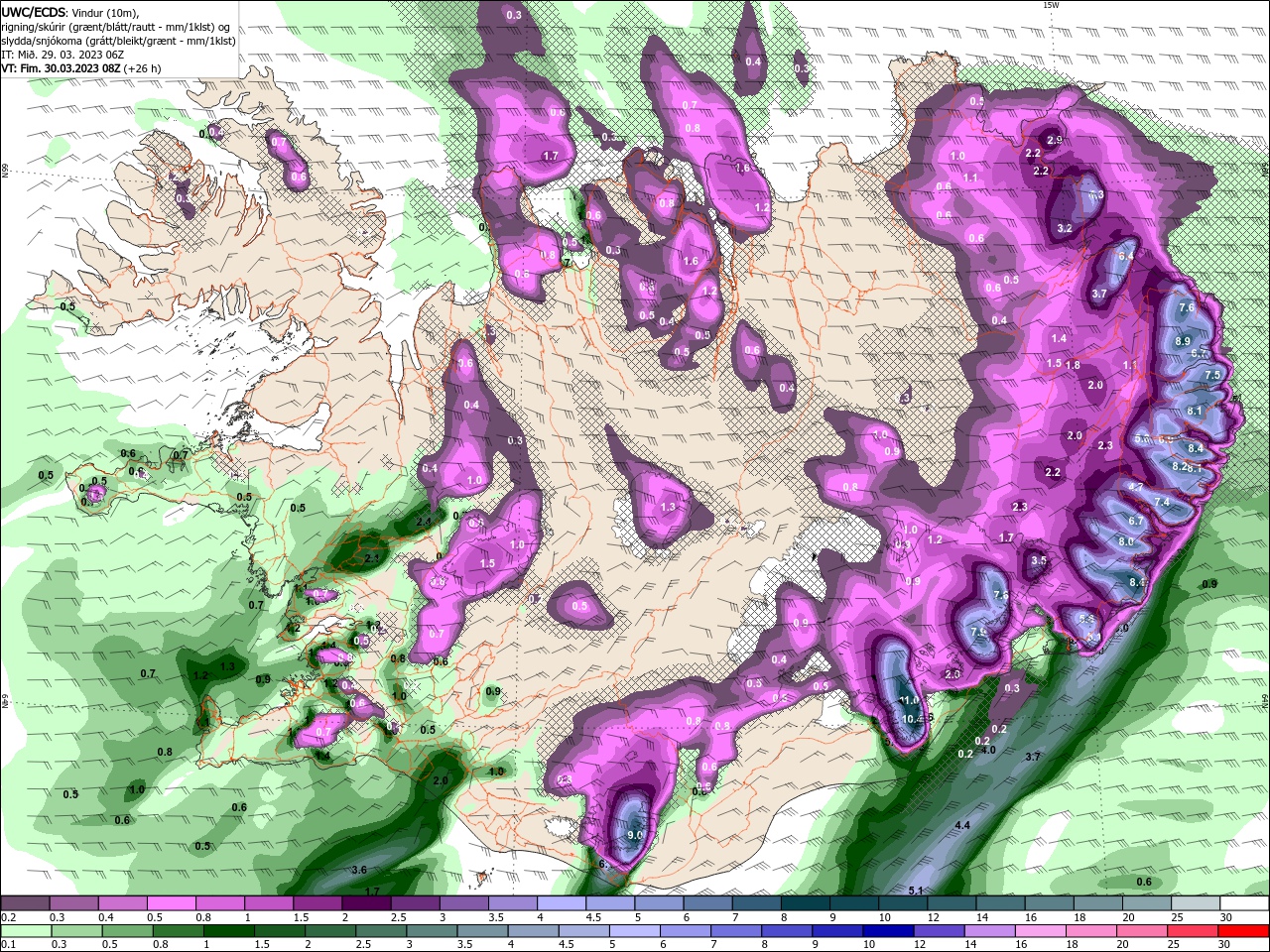Click the '4.4' rain value offshore
This screenshot has height=952, width=1270.
coord(961,825)
